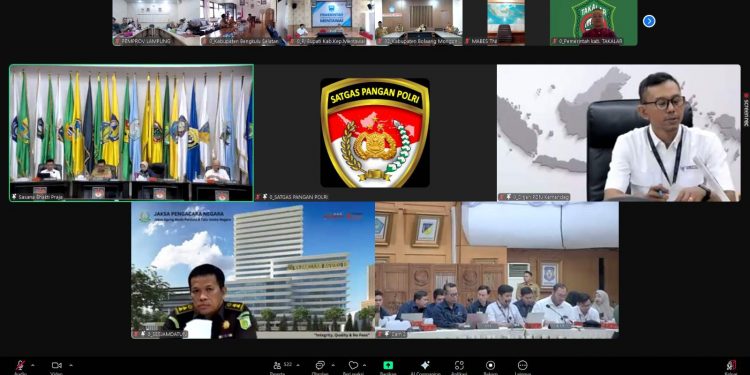
Task: Open the reactions heart icon
Action: click(353, 365)
